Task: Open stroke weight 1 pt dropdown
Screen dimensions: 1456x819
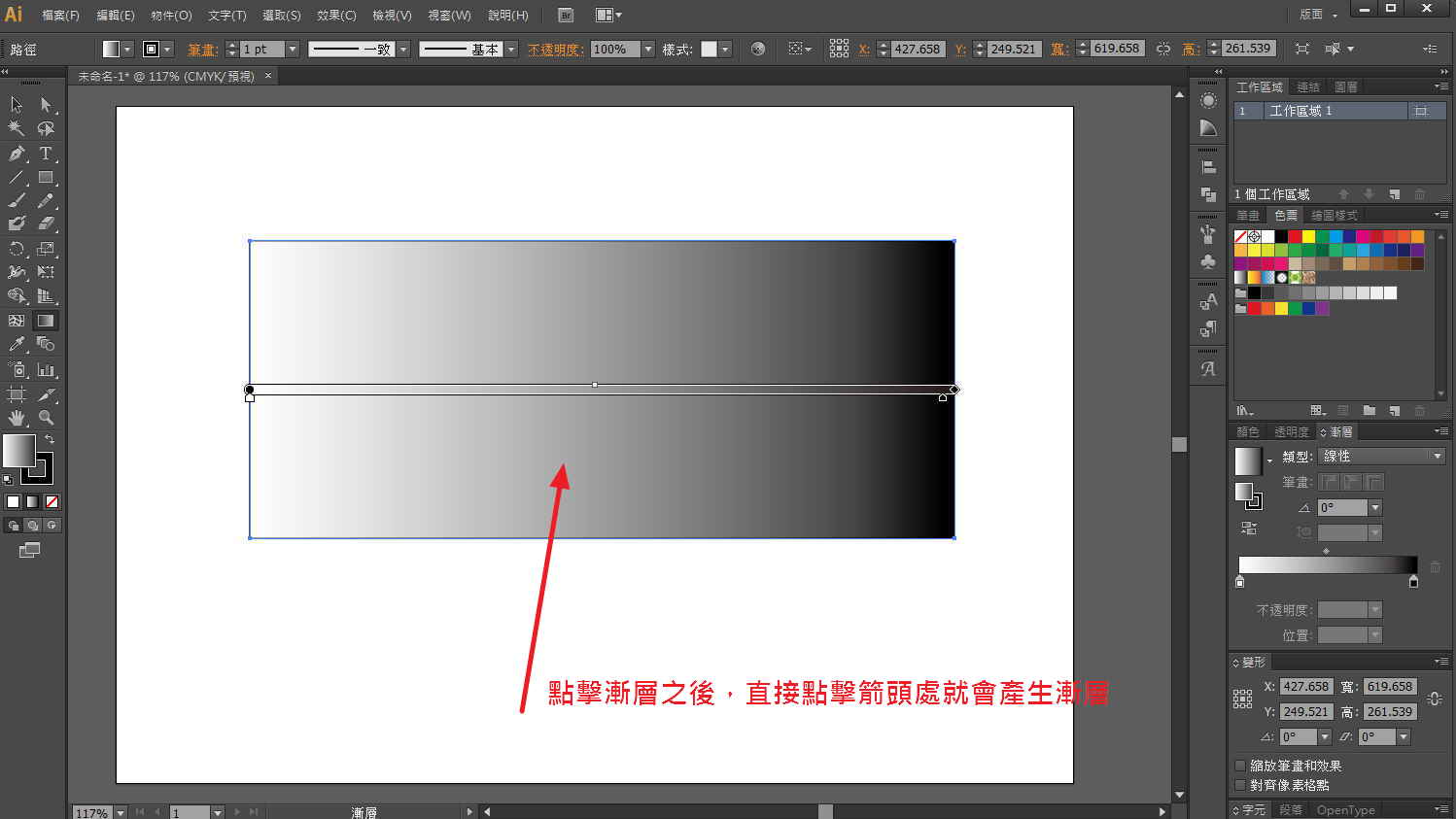Action: [293, 49]
